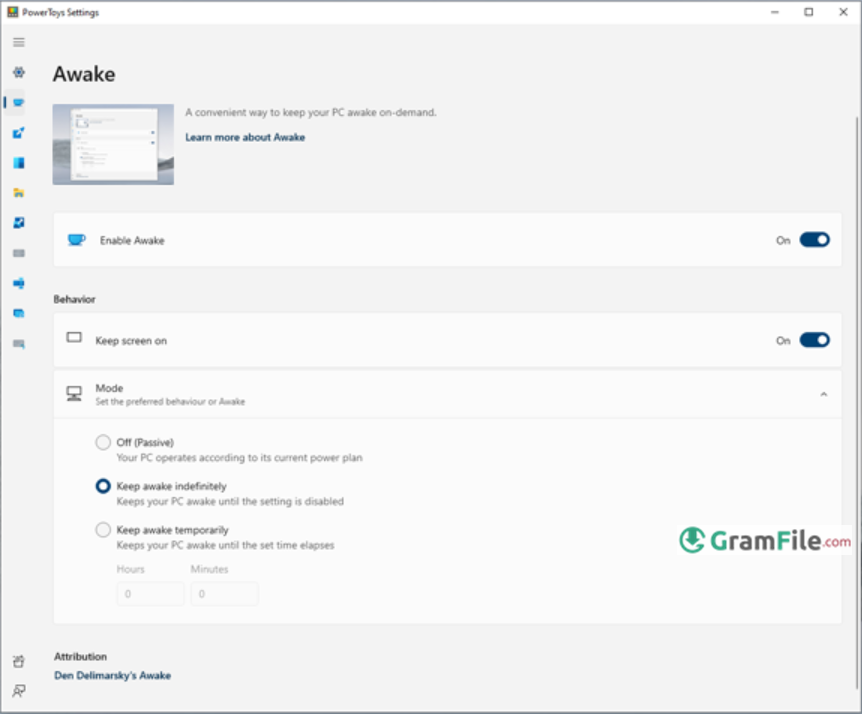Open the Welcome to PowerToys icon

click(19, 661)
